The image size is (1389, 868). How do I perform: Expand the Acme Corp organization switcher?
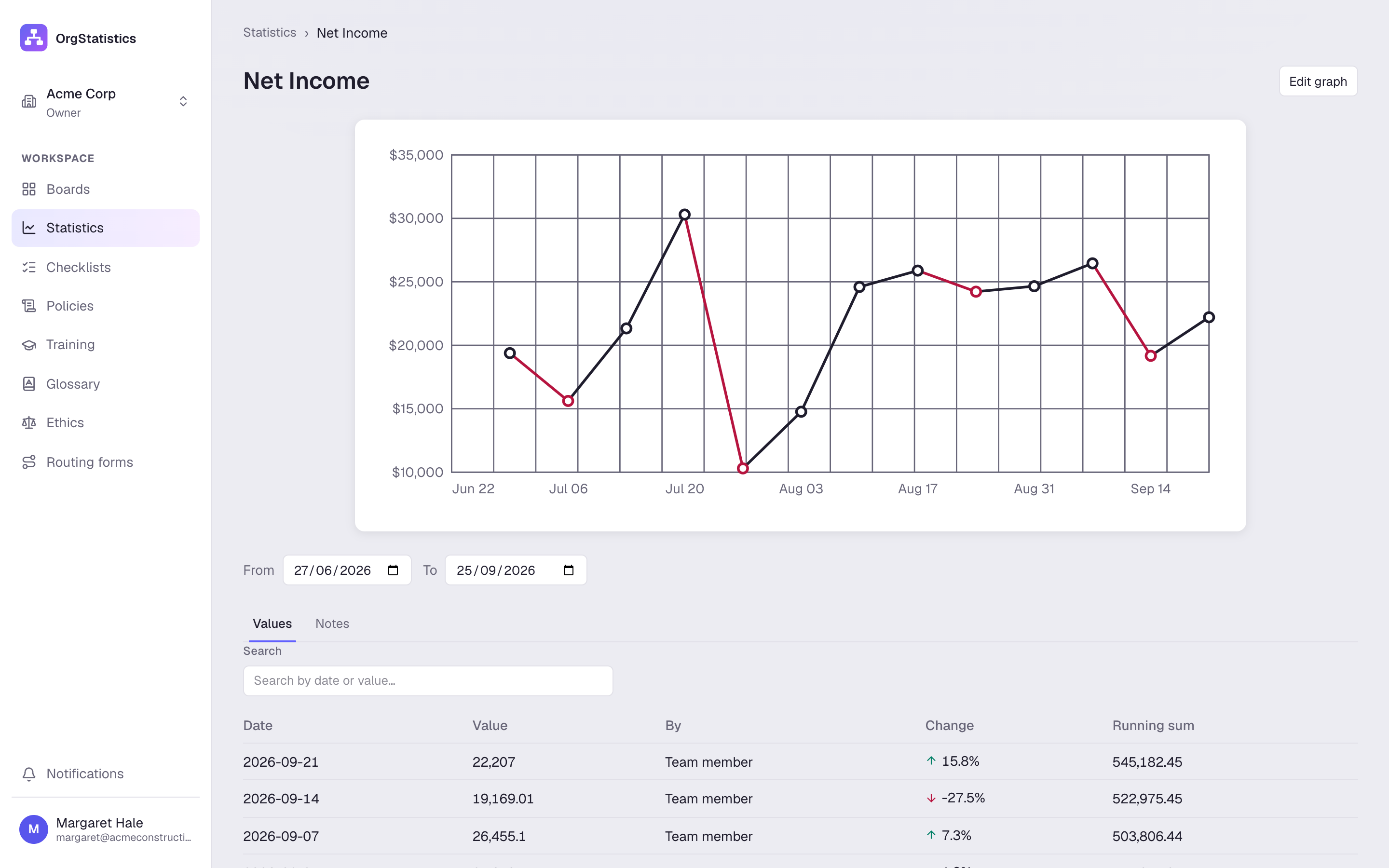coord(183,102)
